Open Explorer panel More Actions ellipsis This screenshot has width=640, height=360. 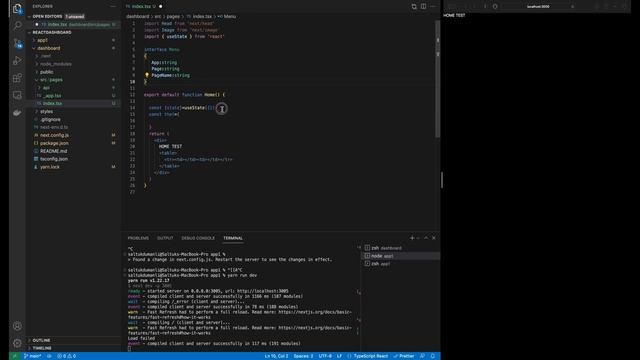[x=113, y=7]
